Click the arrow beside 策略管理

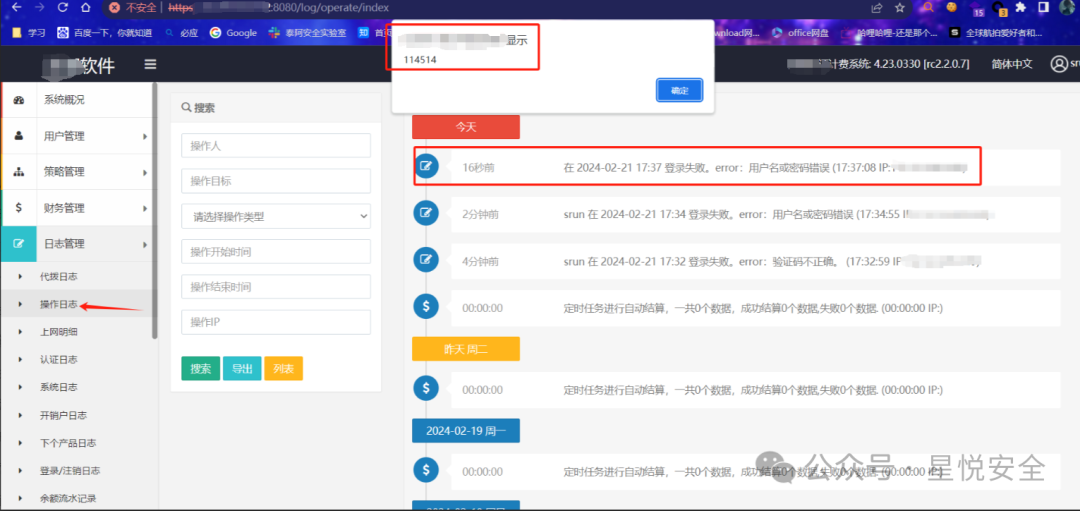click(145, 172)
